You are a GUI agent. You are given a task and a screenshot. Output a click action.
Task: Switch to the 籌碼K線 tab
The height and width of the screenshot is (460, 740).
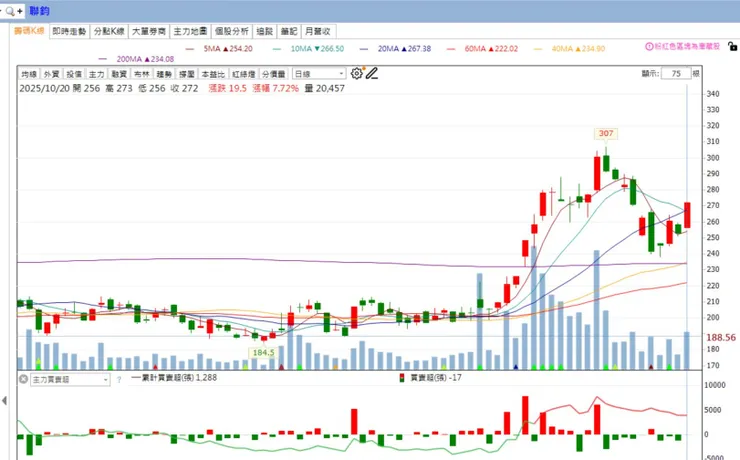point(29,31)
